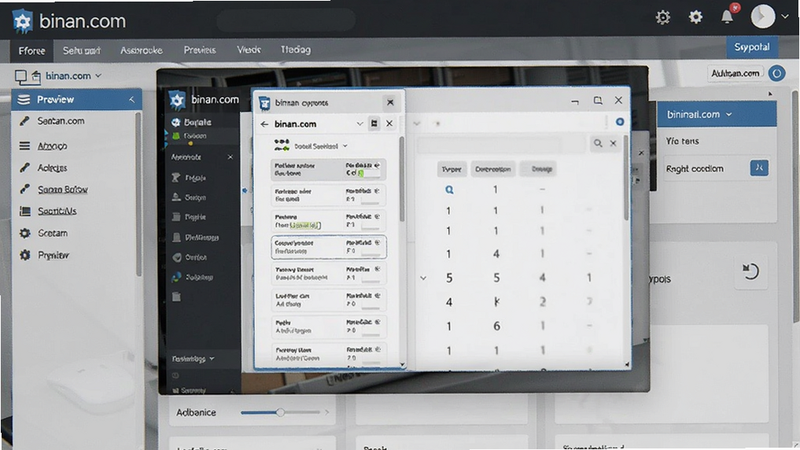This screenshot has height=450, width=800.
Task: Click the device icon left of binan.com dropdown
Action: tap(21, 77)
